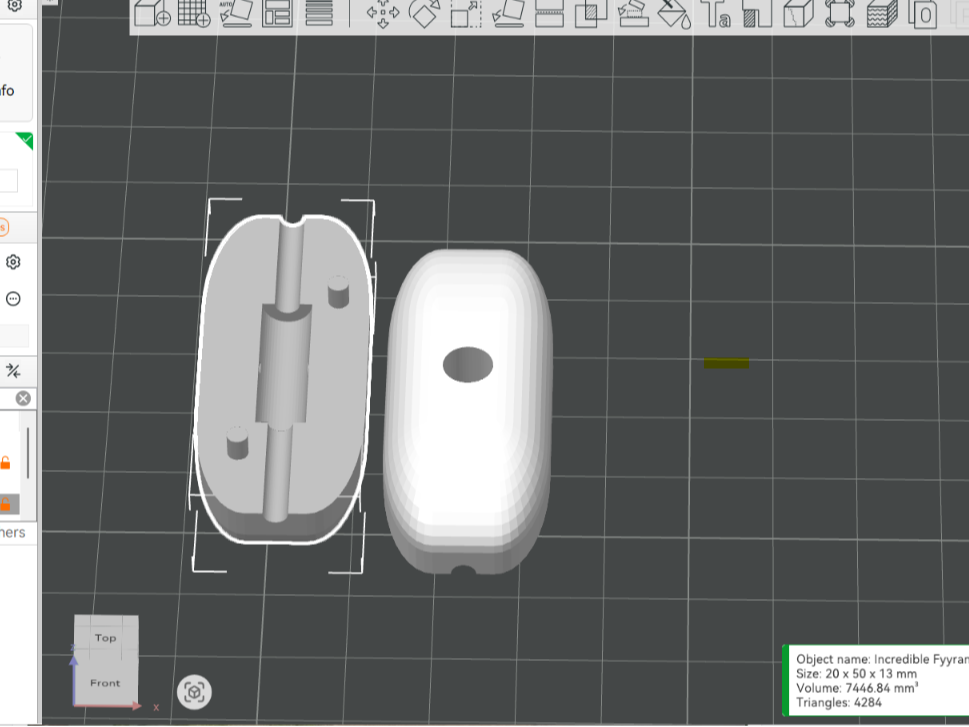The height and width of the screenshot is (727, 969).
Task: Click the Arrange all objects icon
Action: coord(277,13)
